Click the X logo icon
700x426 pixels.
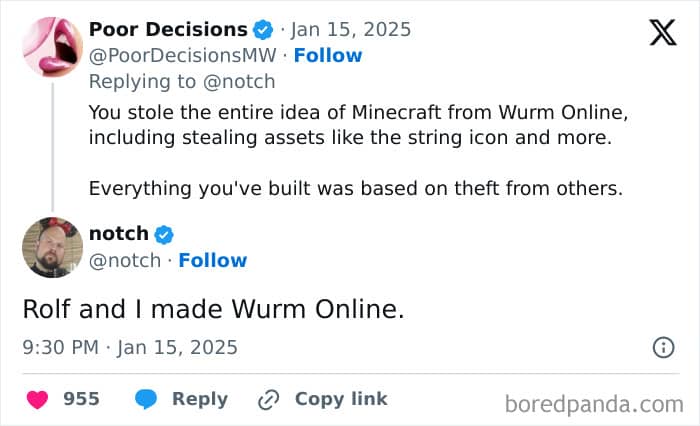(661, 34)
